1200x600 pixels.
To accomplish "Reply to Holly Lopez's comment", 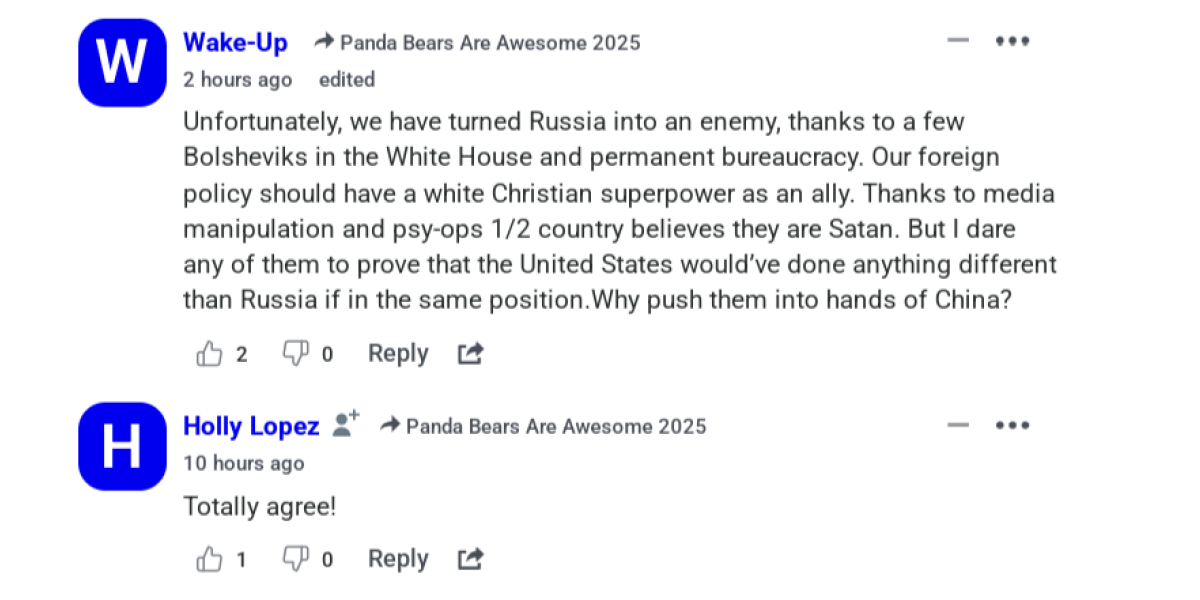I will click(398, 559).
